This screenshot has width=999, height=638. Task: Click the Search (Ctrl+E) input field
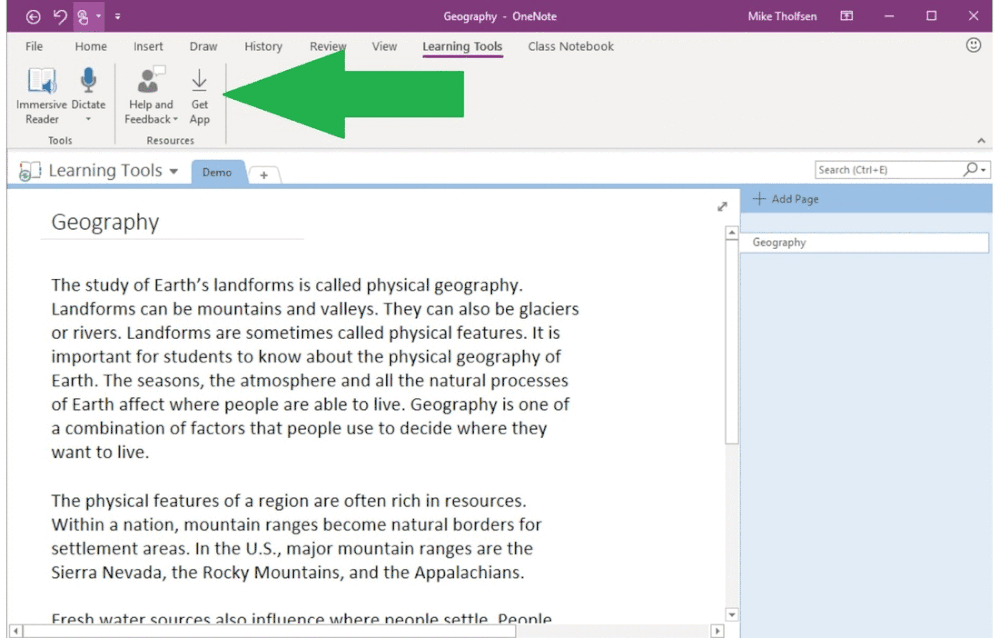point(889,170)
